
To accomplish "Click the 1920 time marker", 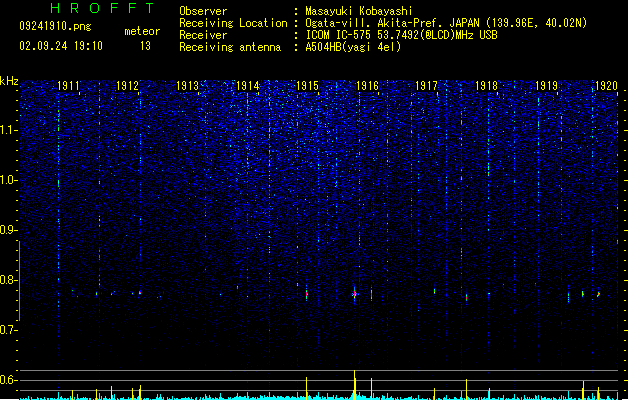I will [607, 85].
